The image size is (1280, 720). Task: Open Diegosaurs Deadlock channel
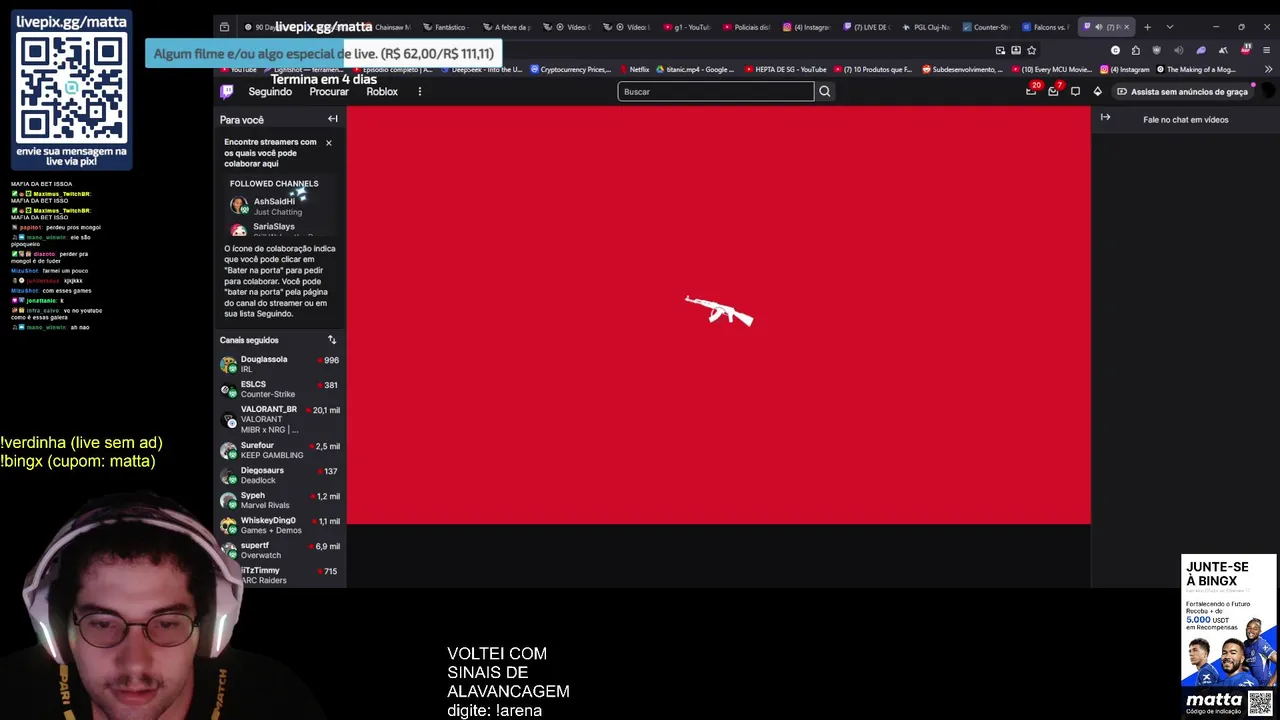coord(280,475)
